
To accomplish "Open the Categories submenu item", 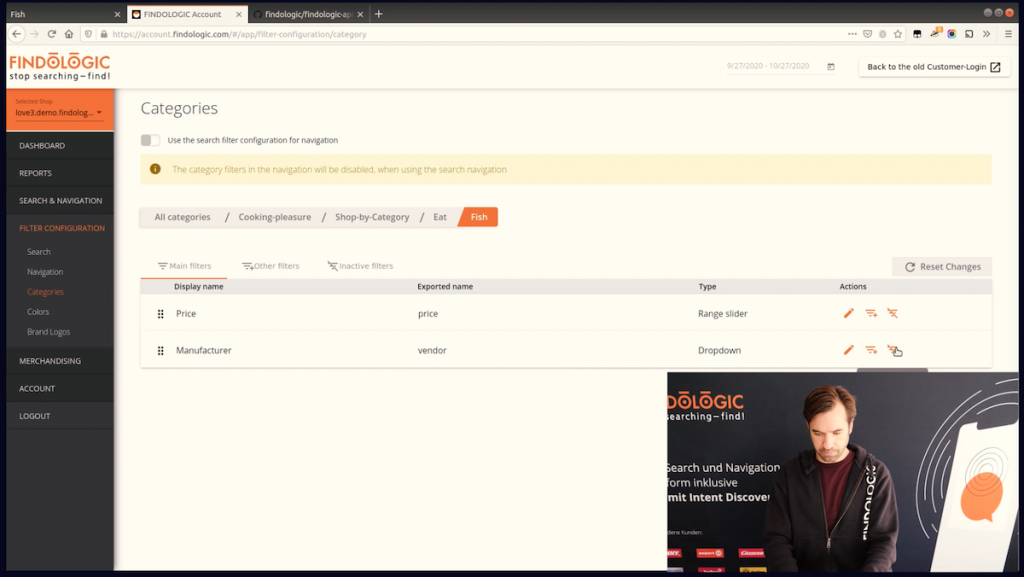I will pos(45,292).
